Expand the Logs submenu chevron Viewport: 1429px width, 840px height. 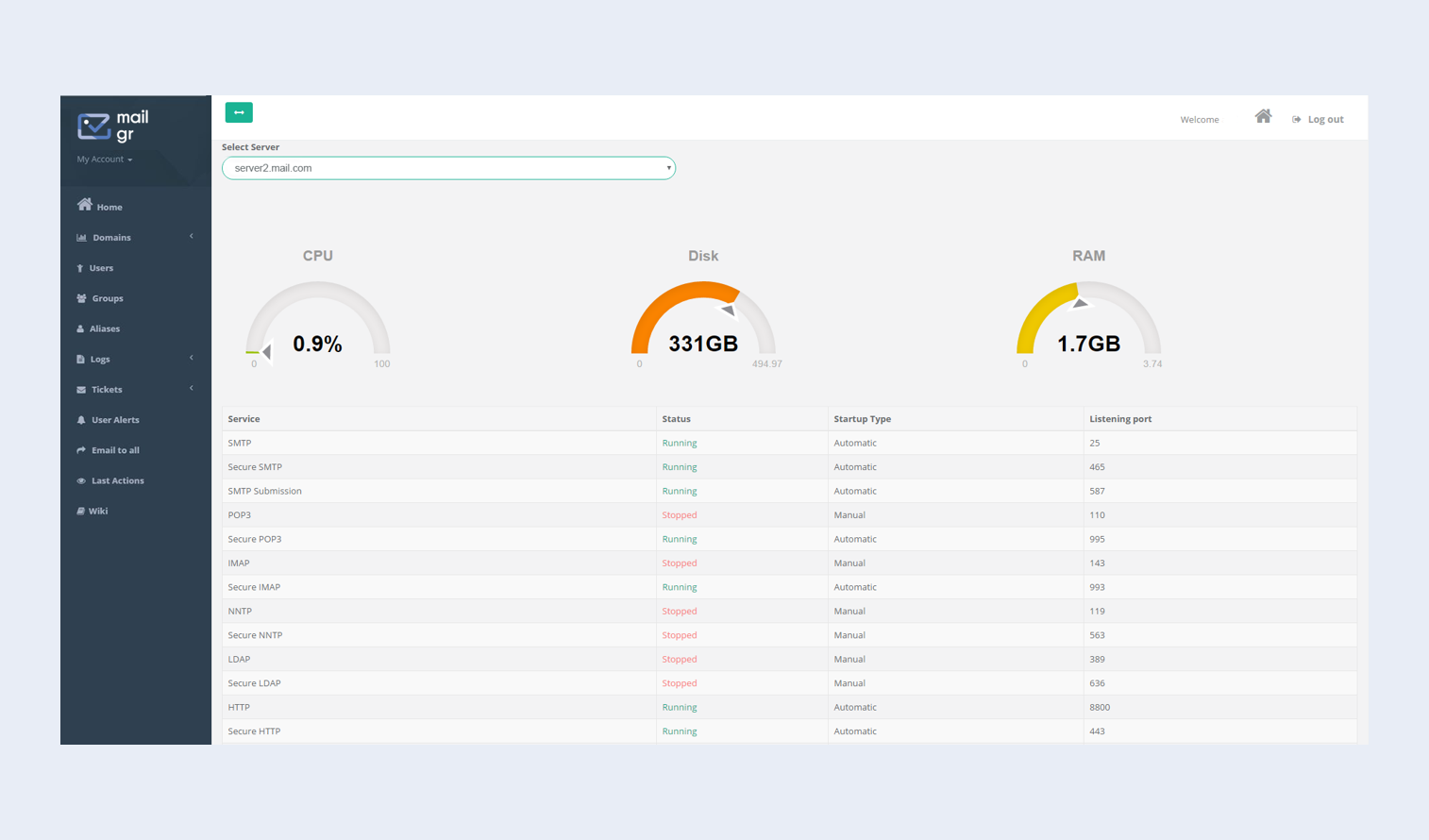point(192,358)
